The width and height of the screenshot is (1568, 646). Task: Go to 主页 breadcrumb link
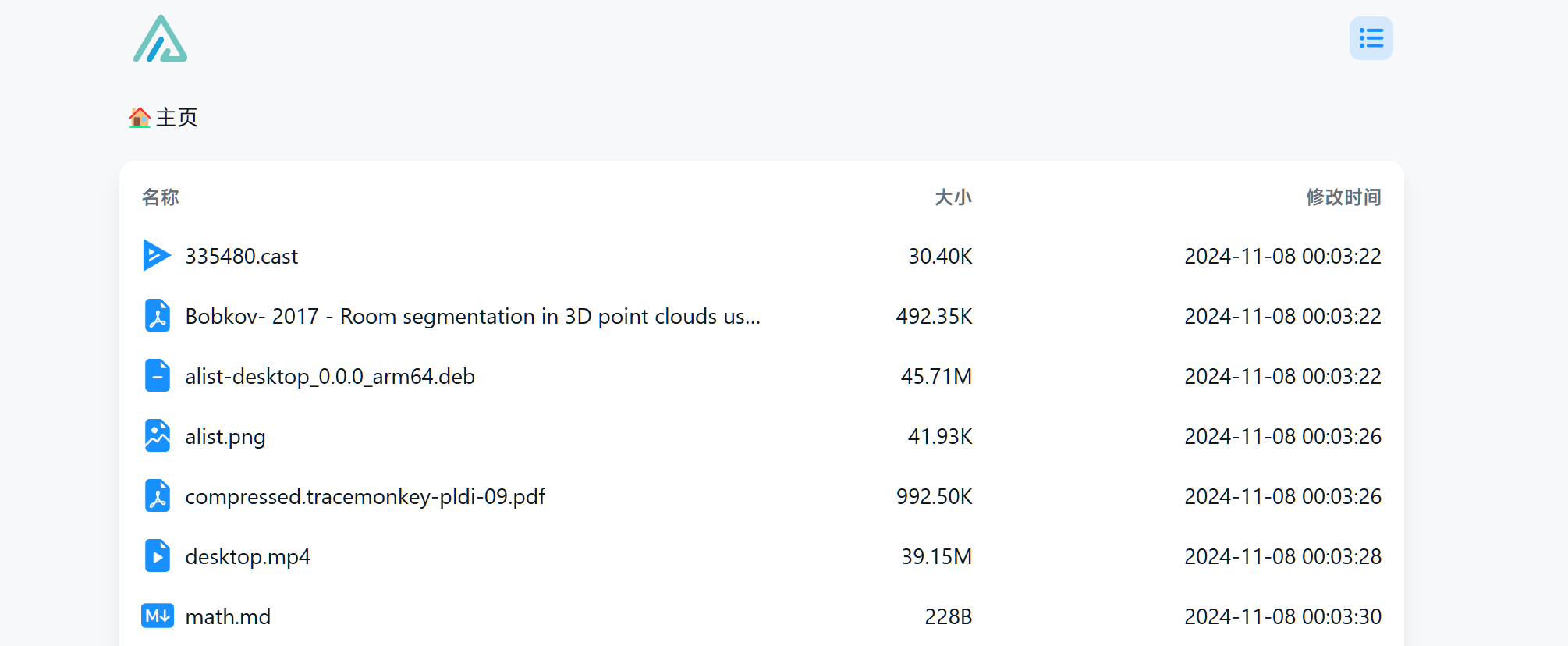tap(177, 117)
